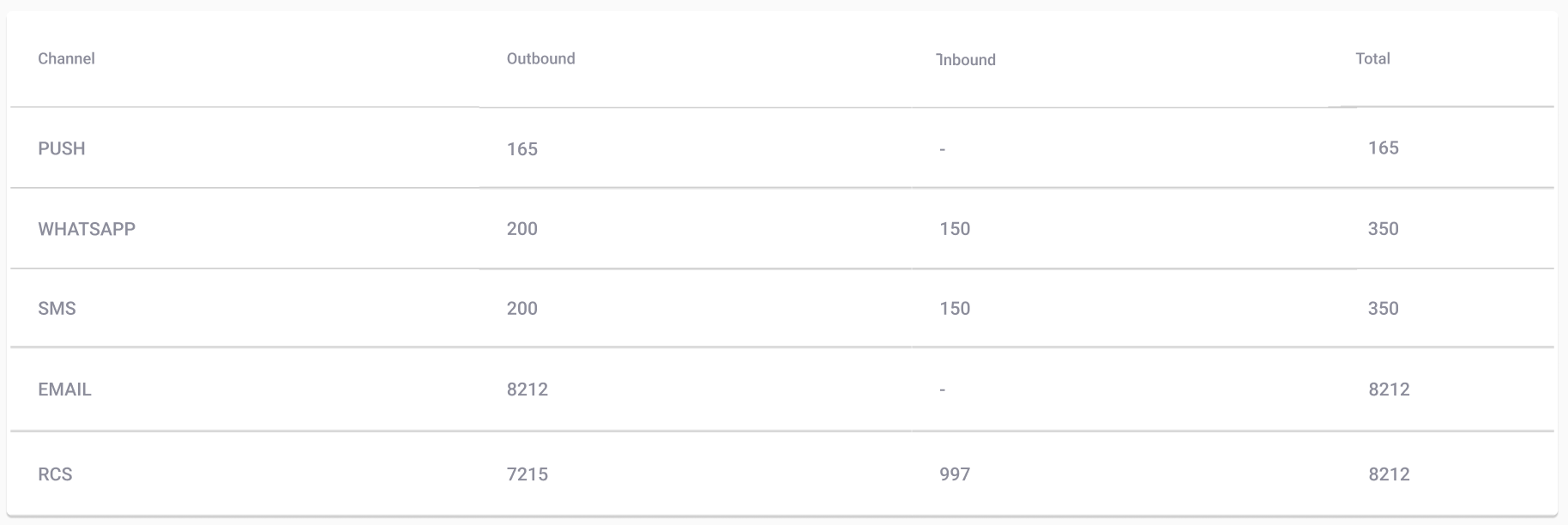Click WHATSAPP total value 350
Screen dimensions: 1568x525
point(1383,229)
